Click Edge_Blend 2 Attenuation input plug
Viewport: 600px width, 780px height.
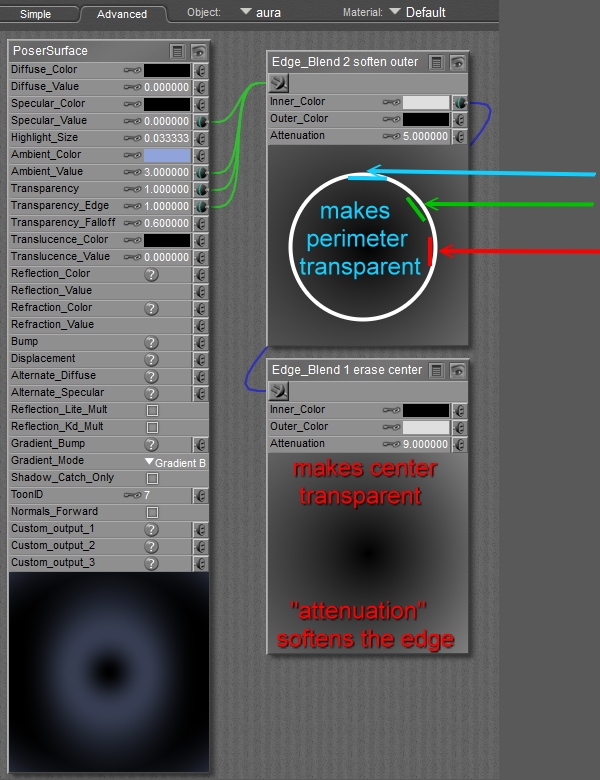460,136
